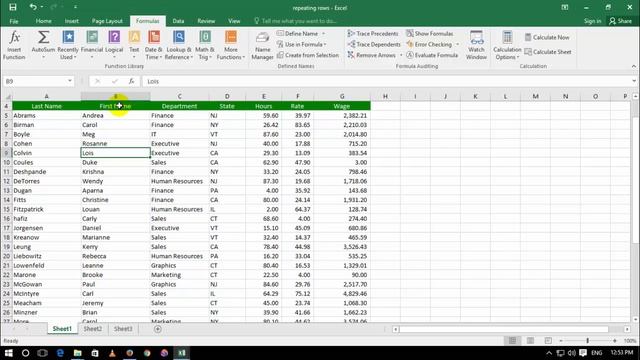
Task: Open Windows Start menu
Action: (x=8, y=353)
